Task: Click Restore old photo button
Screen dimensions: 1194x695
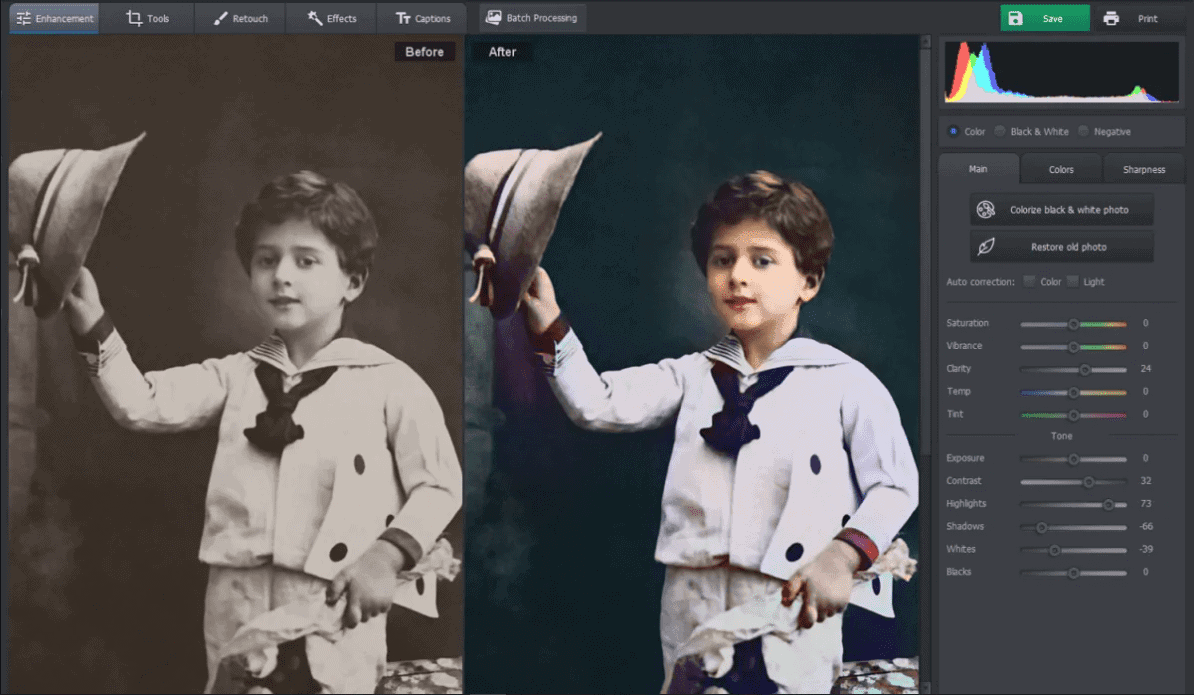Action: click(x=1062, y=247)
